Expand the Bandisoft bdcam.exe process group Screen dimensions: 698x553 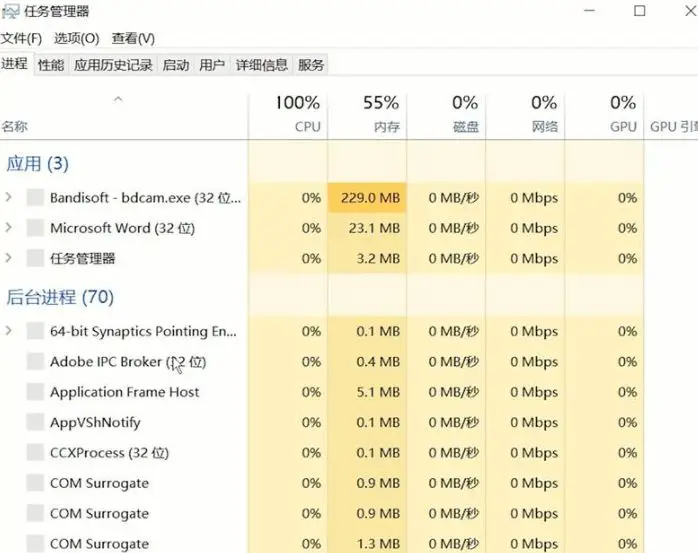point(9,198)
